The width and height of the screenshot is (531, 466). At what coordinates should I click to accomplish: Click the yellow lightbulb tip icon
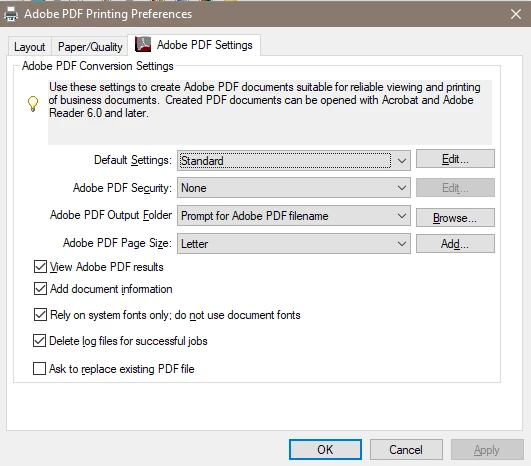(x=33, y=104)
